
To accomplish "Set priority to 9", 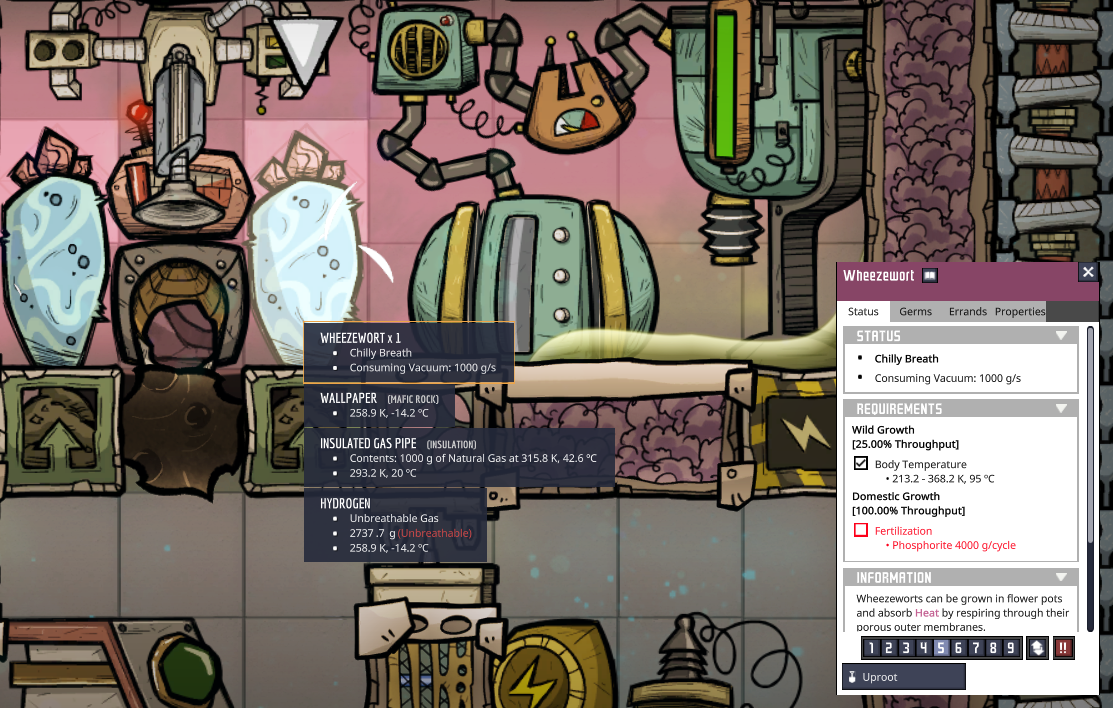I will click(1010, 648).
